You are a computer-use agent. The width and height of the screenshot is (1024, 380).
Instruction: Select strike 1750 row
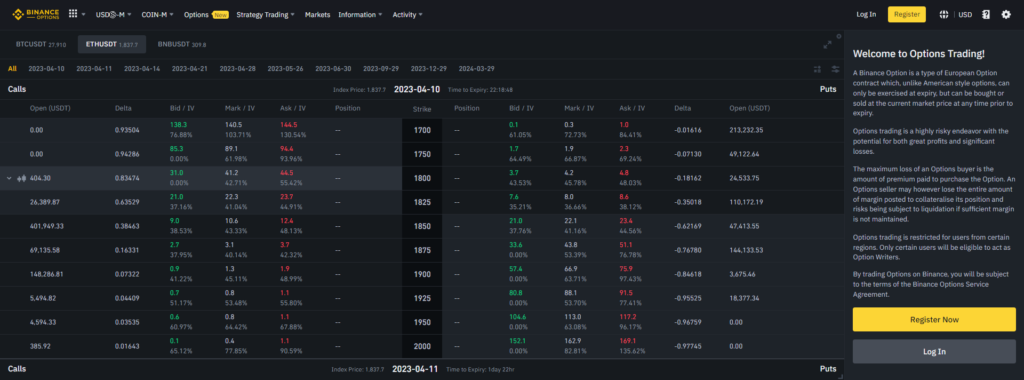pos(422,155)
